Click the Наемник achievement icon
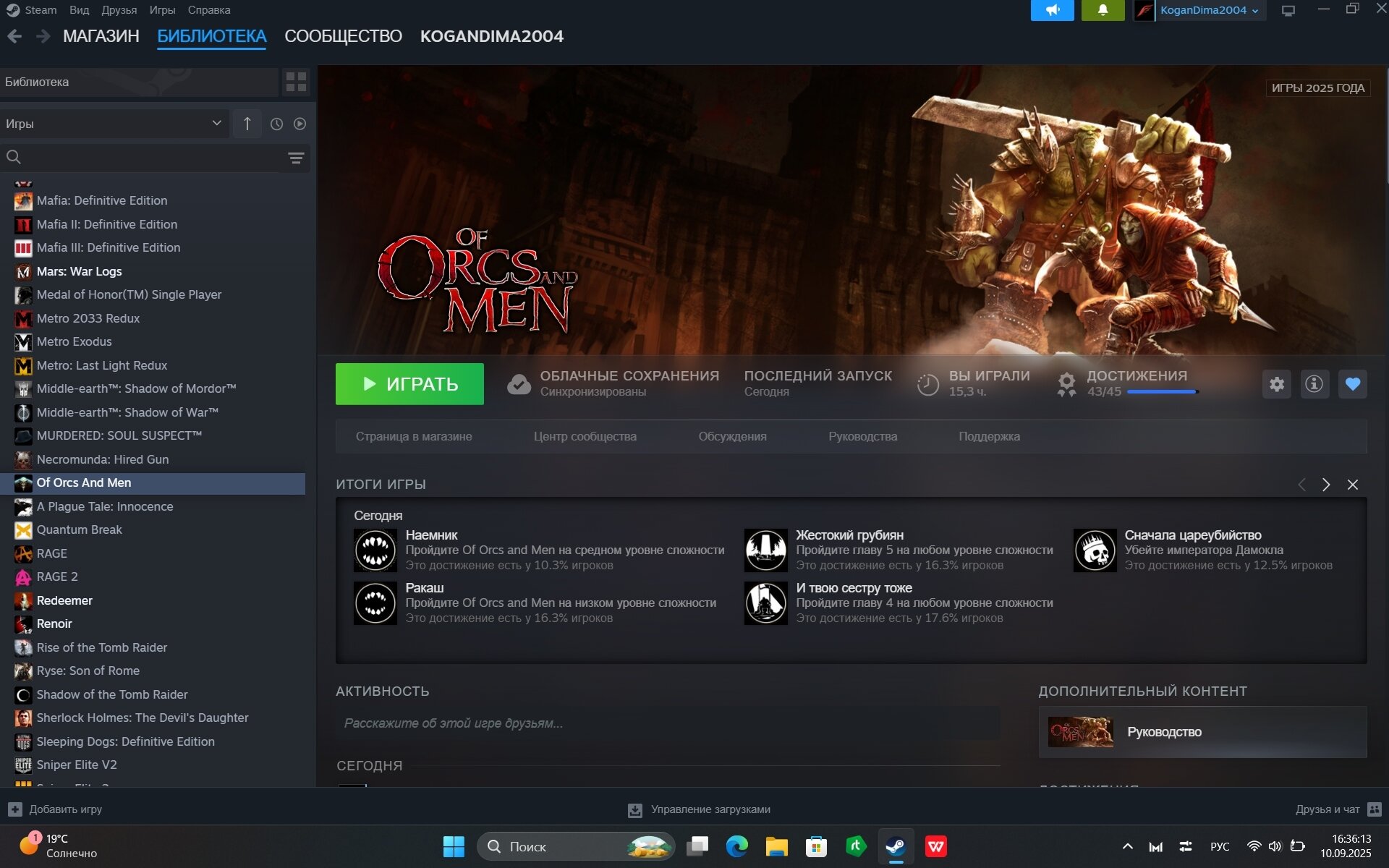 [375, 550]
